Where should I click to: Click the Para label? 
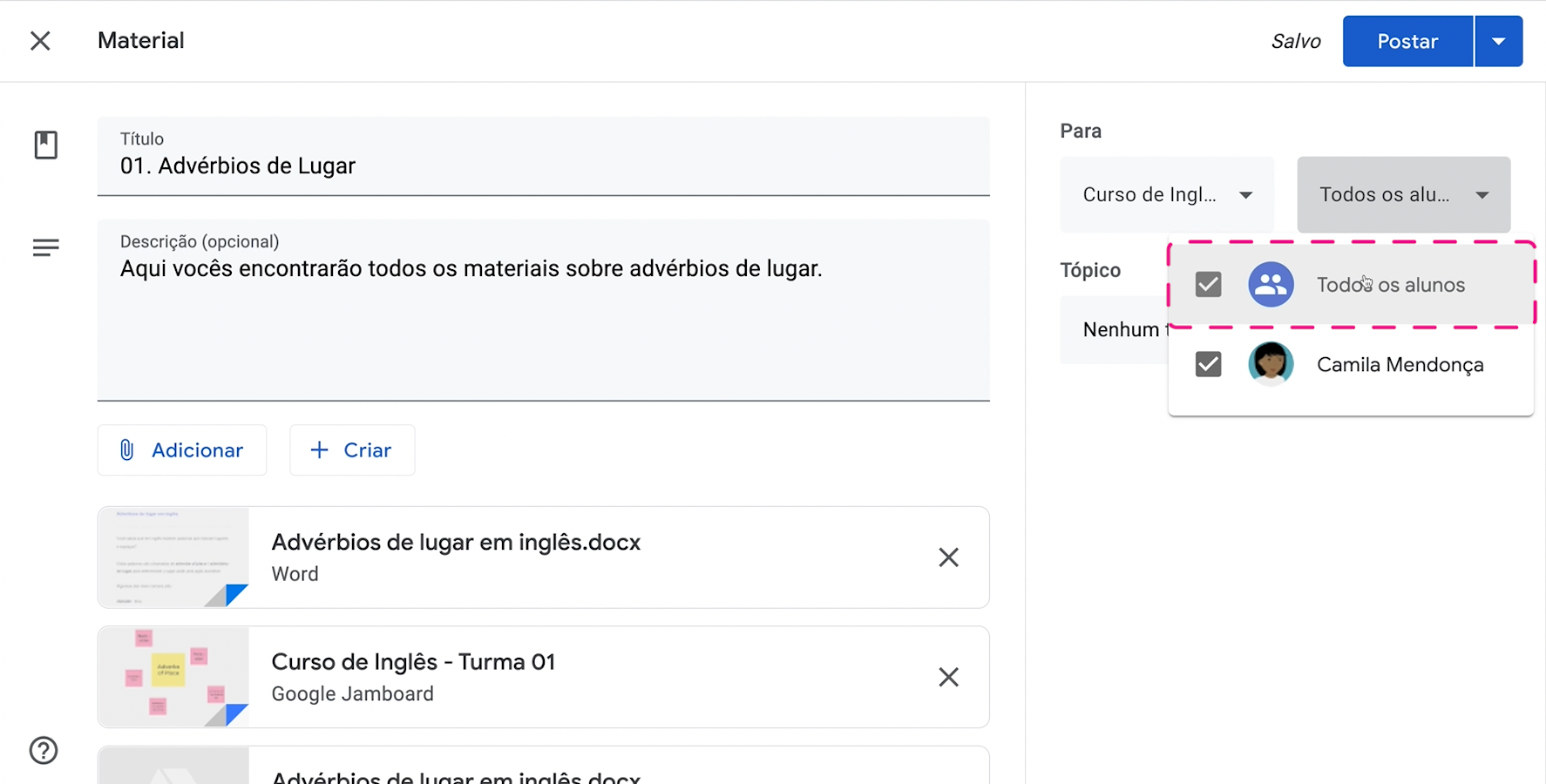tap(1081, 131)
